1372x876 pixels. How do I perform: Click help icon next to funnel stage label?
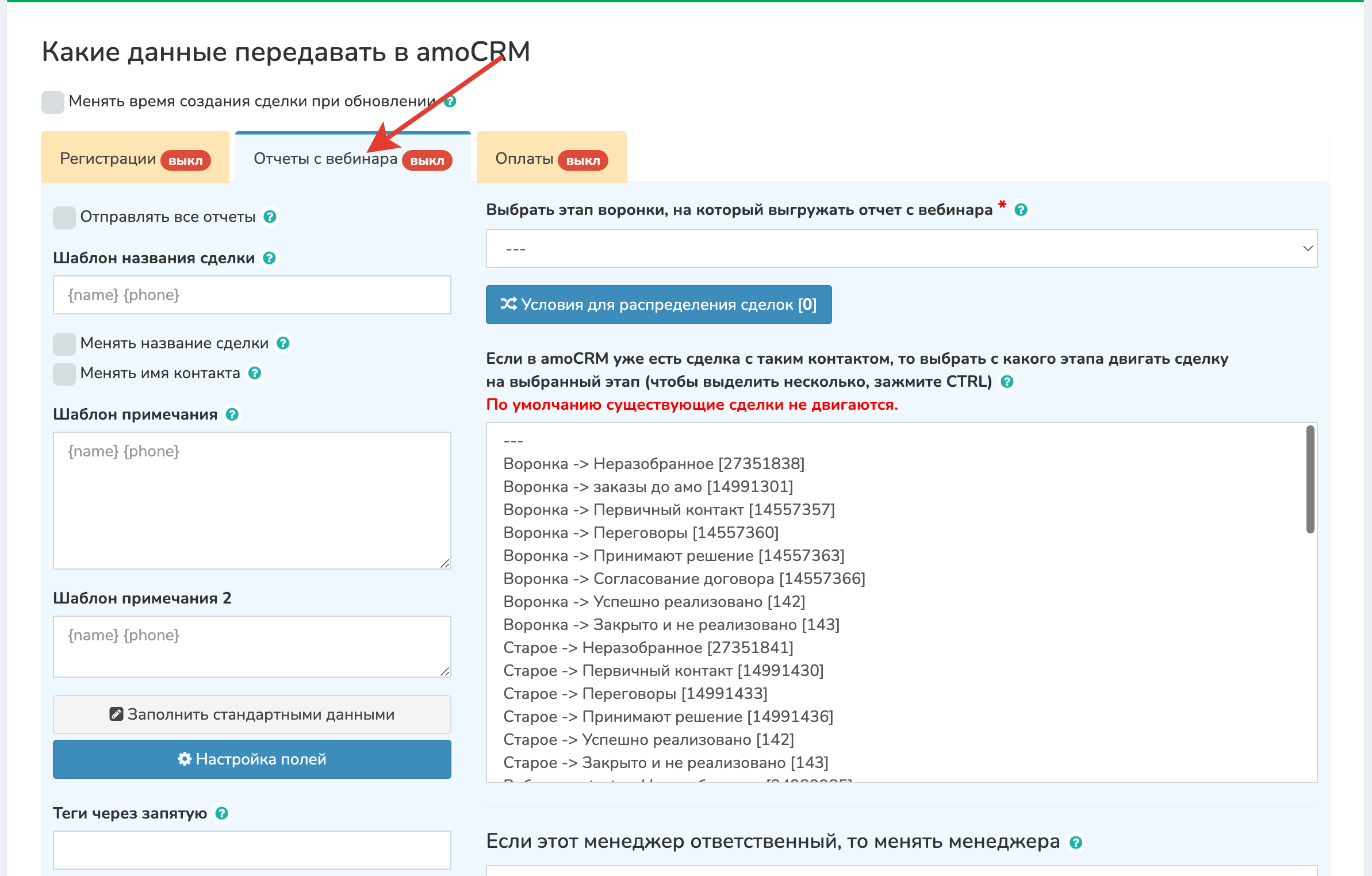tap(1021, 210)
